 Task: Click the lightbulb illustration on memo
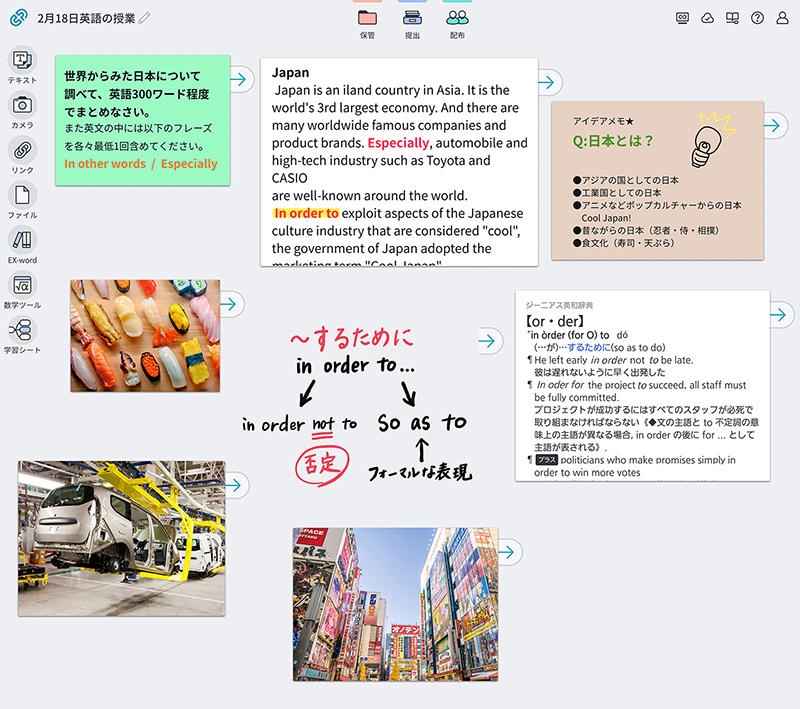pos(713,140)
